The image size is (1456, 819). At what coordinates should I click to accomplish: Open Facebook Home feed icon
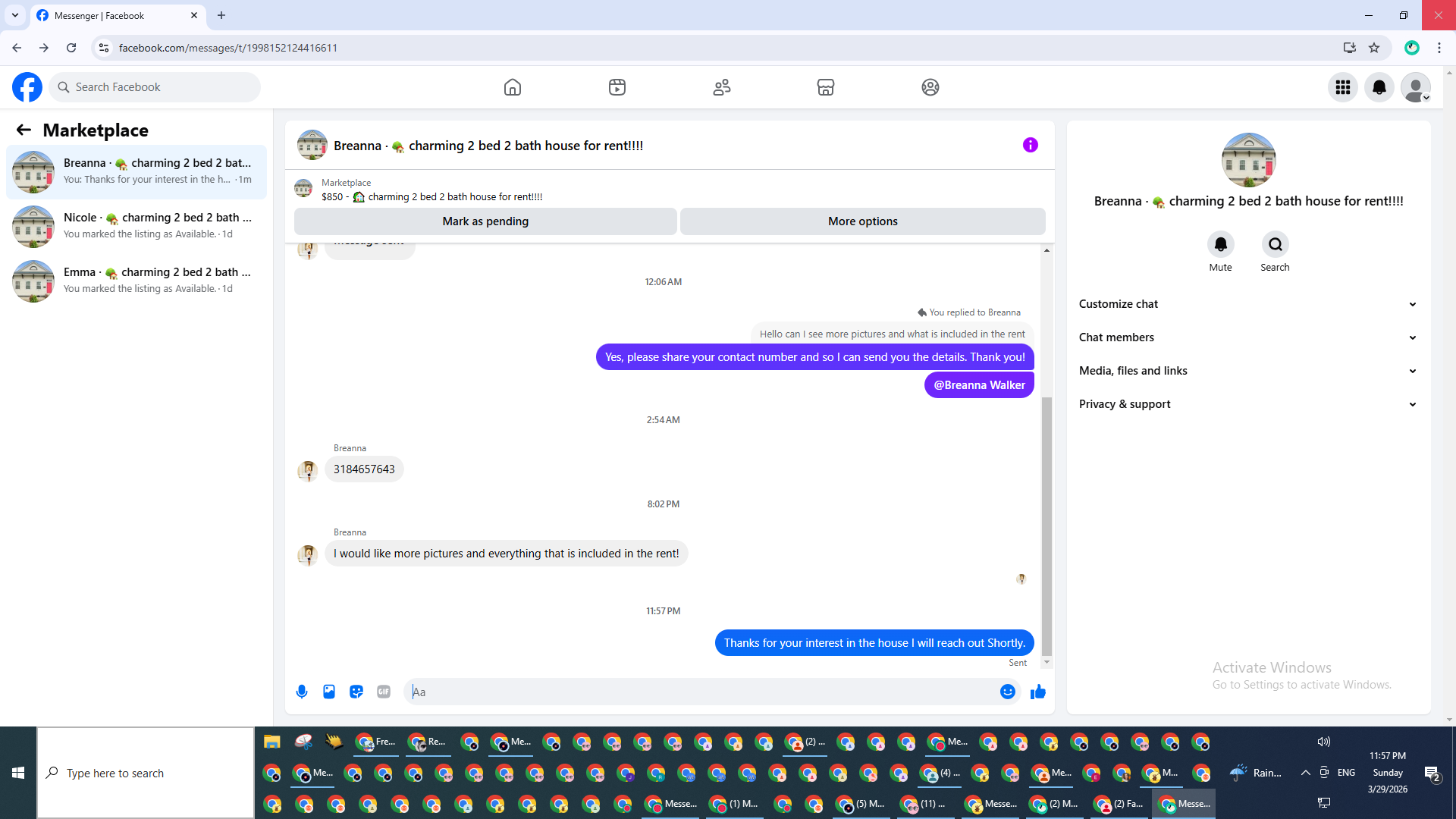tap(513, 87)
